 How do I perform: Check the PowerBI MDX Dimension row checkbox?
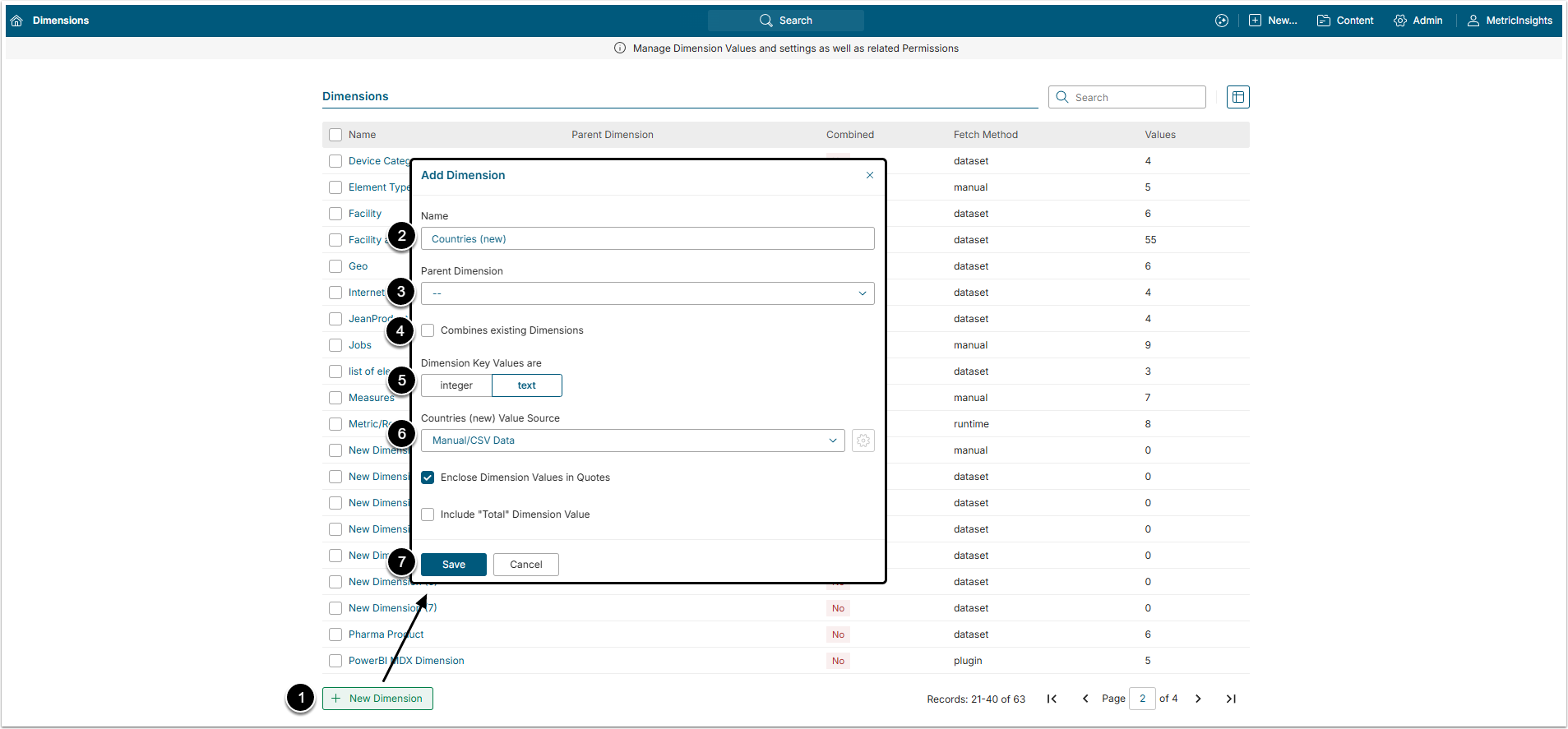pyautogui.click(x=335, y=661)
